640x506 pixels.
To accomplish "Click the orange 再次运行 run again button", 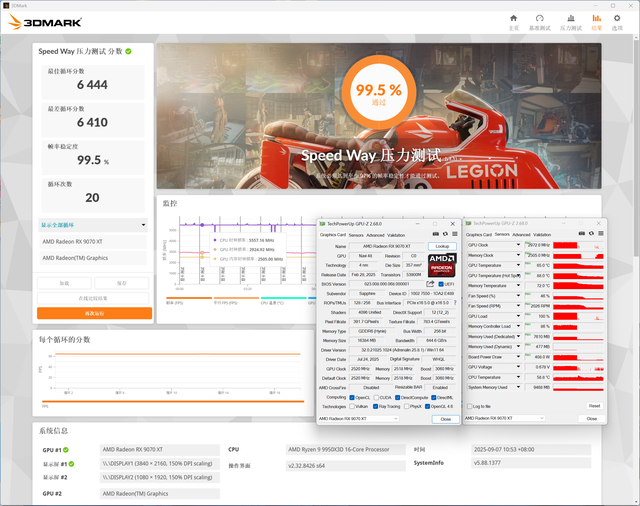I will 95,313.
